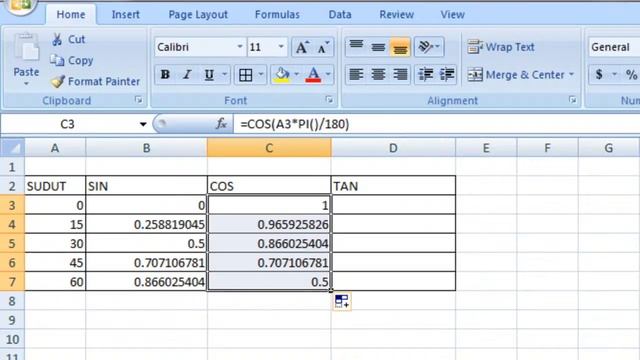The width and height of the screenshot is (640, 360).
Task: Open underline style dropdown arrow
Action: coord(224,75)
